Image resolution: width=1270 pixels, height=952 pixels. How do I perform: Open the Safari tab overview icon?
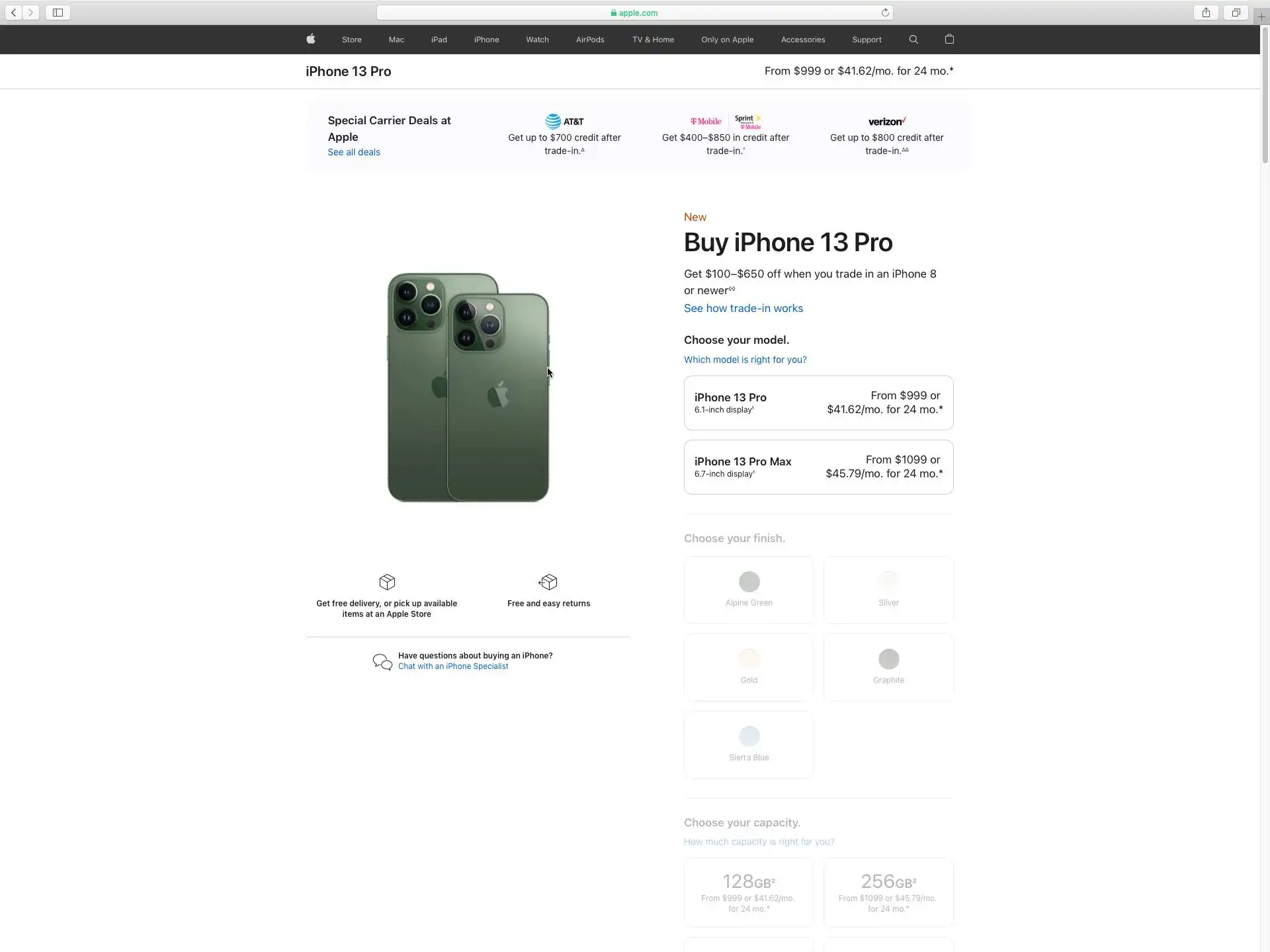point(1236,13)
